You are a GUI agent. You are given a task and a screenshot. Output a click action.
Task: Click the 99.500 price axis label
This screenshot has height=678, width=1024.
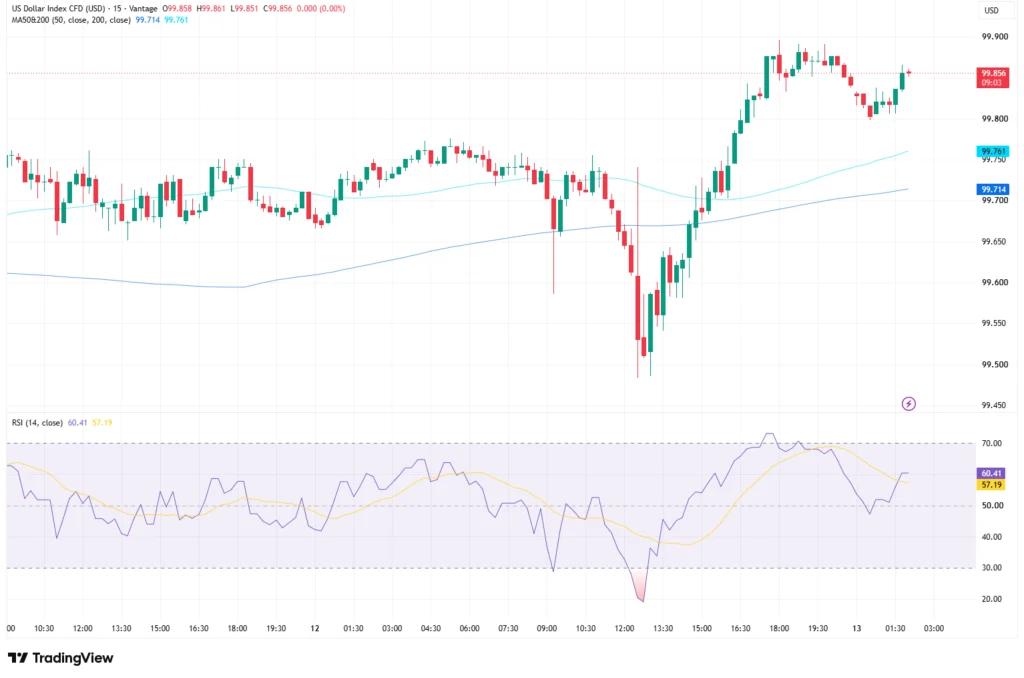pyautogui.click(x=995, y=364)
